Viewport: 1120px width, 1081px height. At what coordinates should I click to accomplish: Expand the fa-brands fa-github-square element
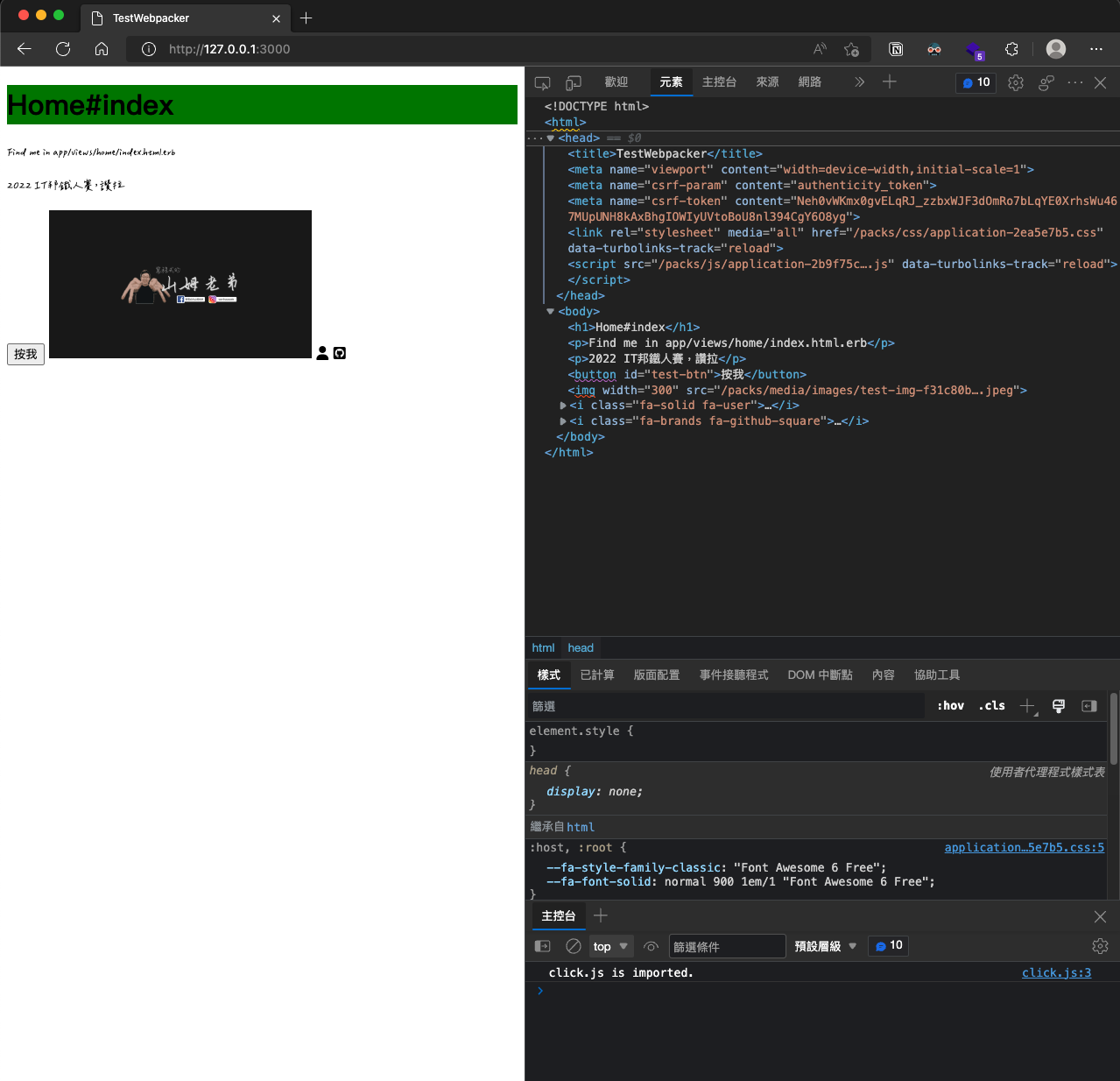click(563, 421)
